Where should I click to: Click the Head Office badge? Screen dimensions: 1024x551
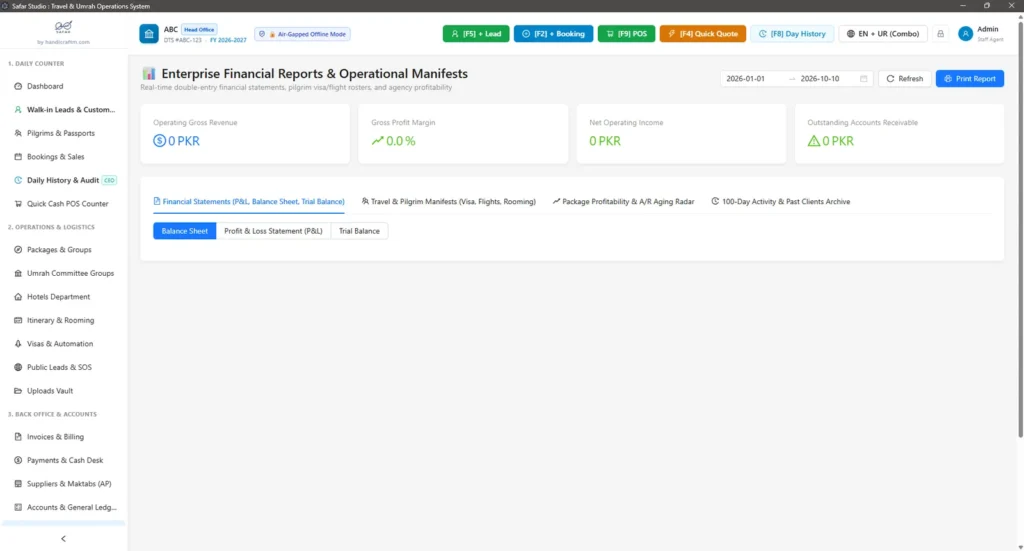coord(199,29)
